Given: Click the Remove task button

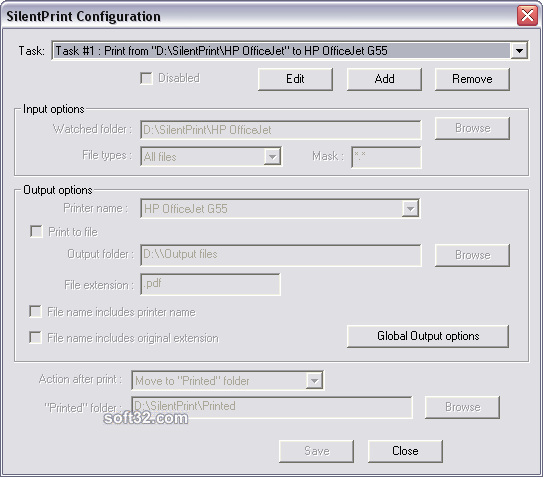Looking at the screenshot, I should (x=472, y=79).
